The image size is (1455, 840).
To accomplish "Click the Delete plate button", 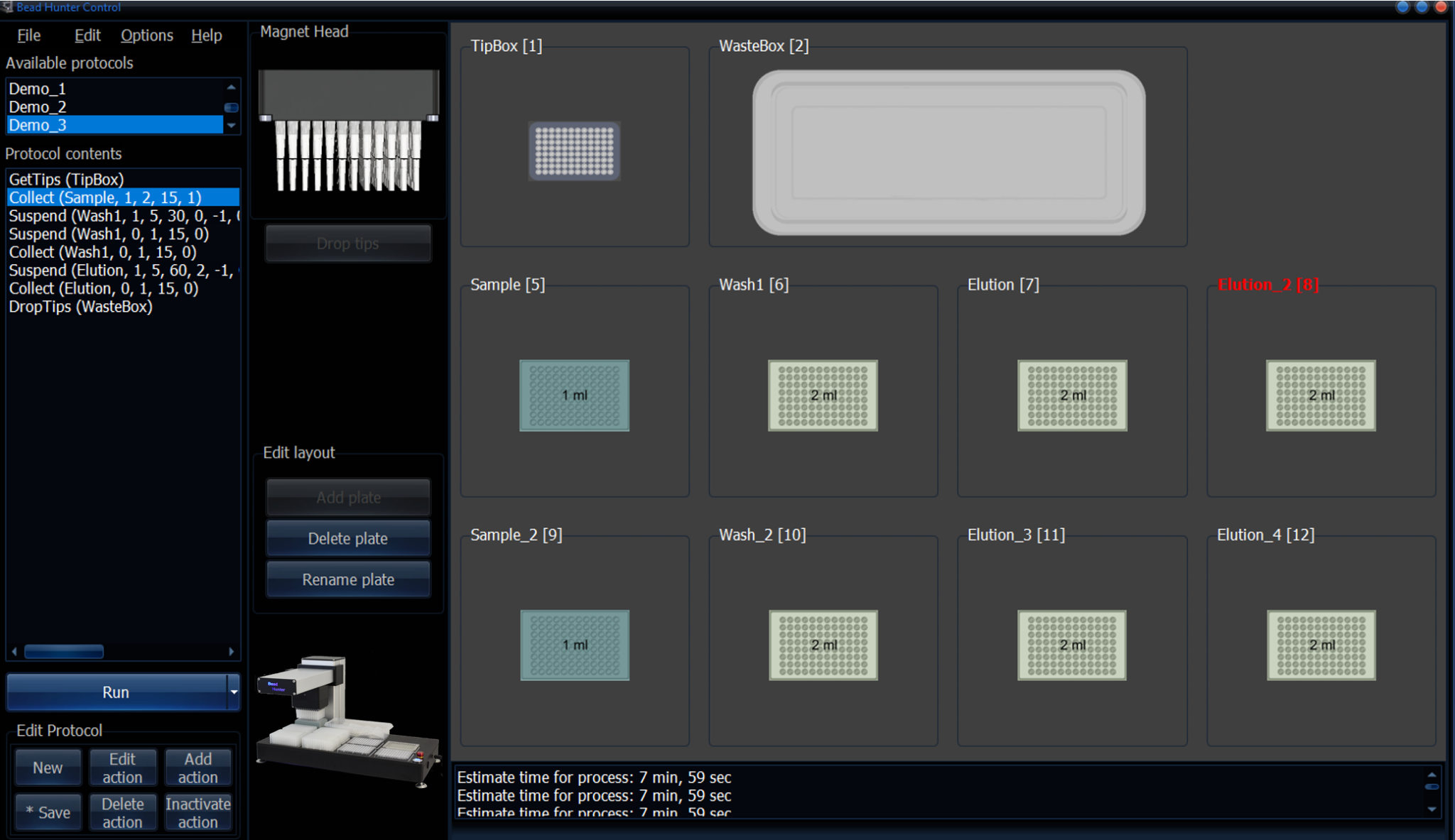I will click(x=347, y=538).
